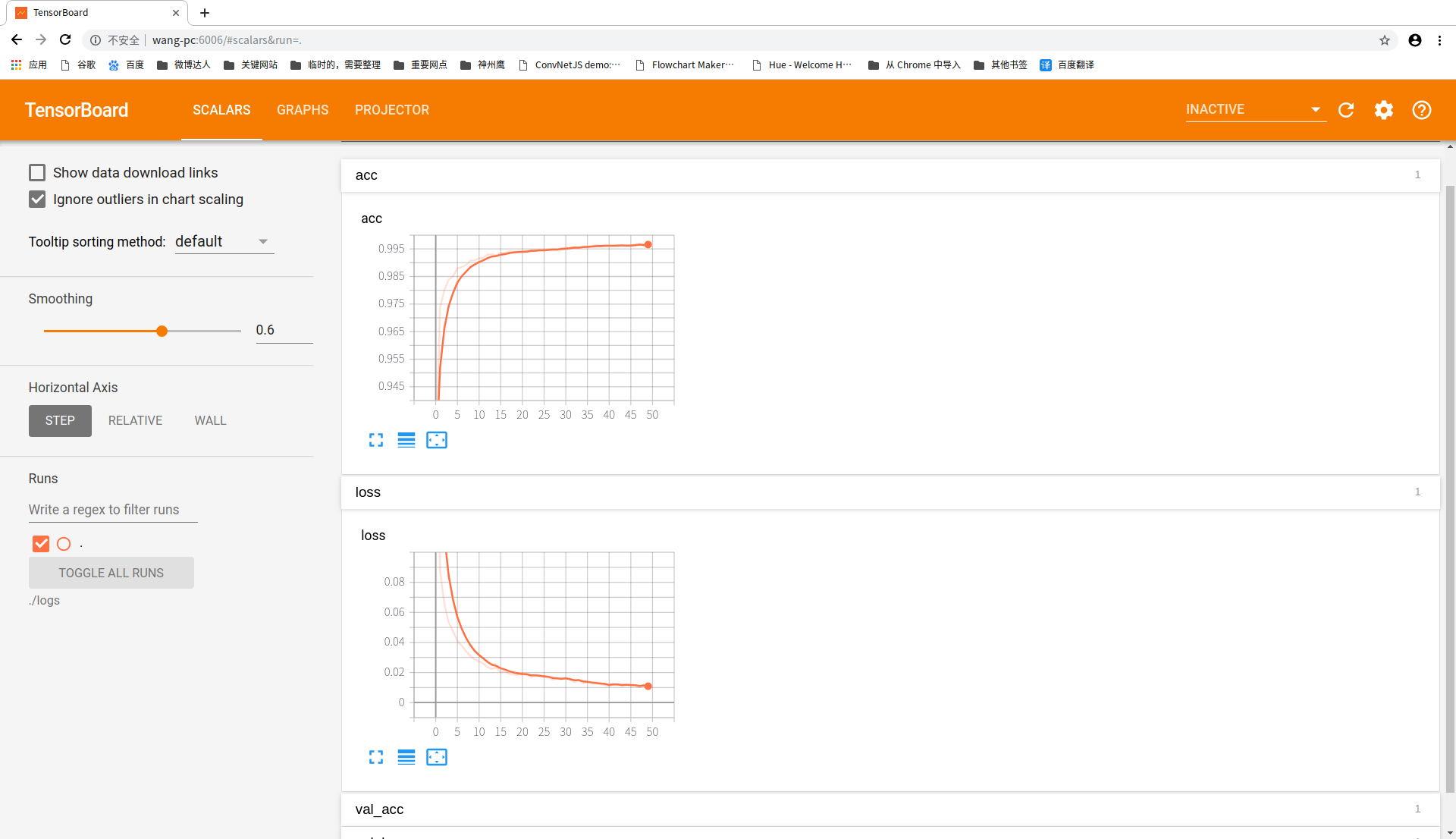Switch to the PROJECTOR tab

(392, 110)
